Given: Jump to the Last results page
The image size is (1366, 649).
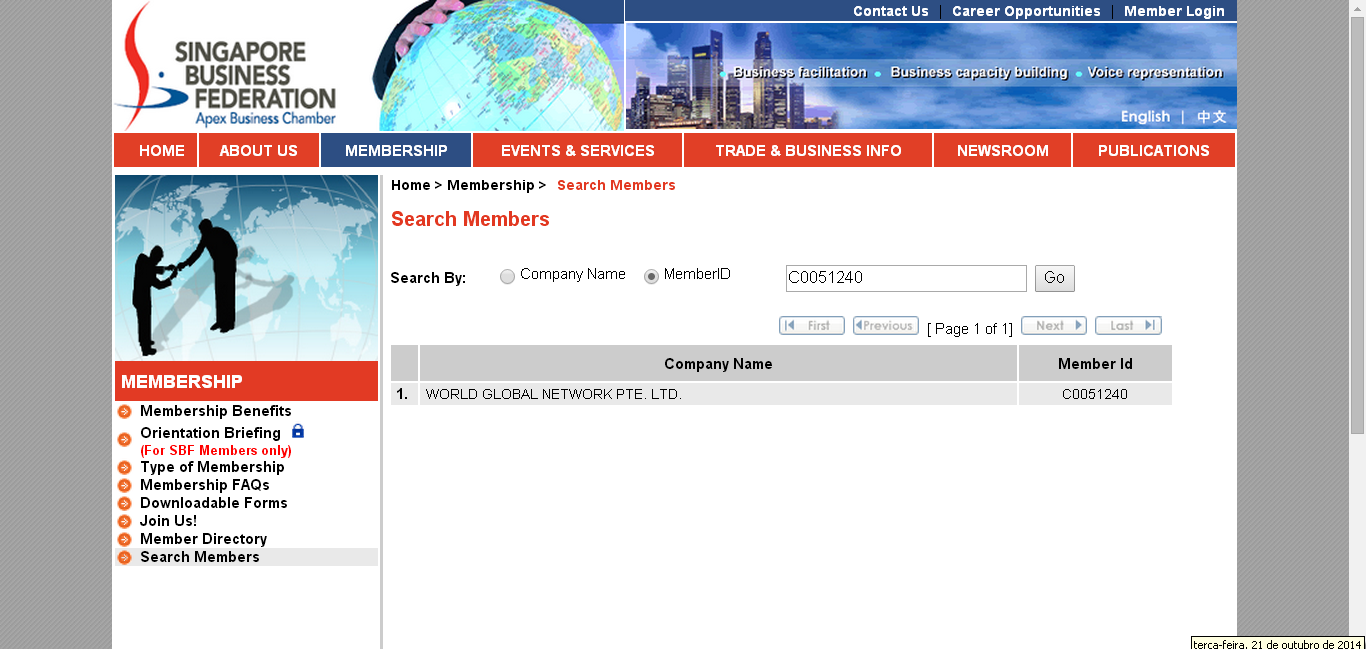Looking at the screenshot, I should [1128, 325].
